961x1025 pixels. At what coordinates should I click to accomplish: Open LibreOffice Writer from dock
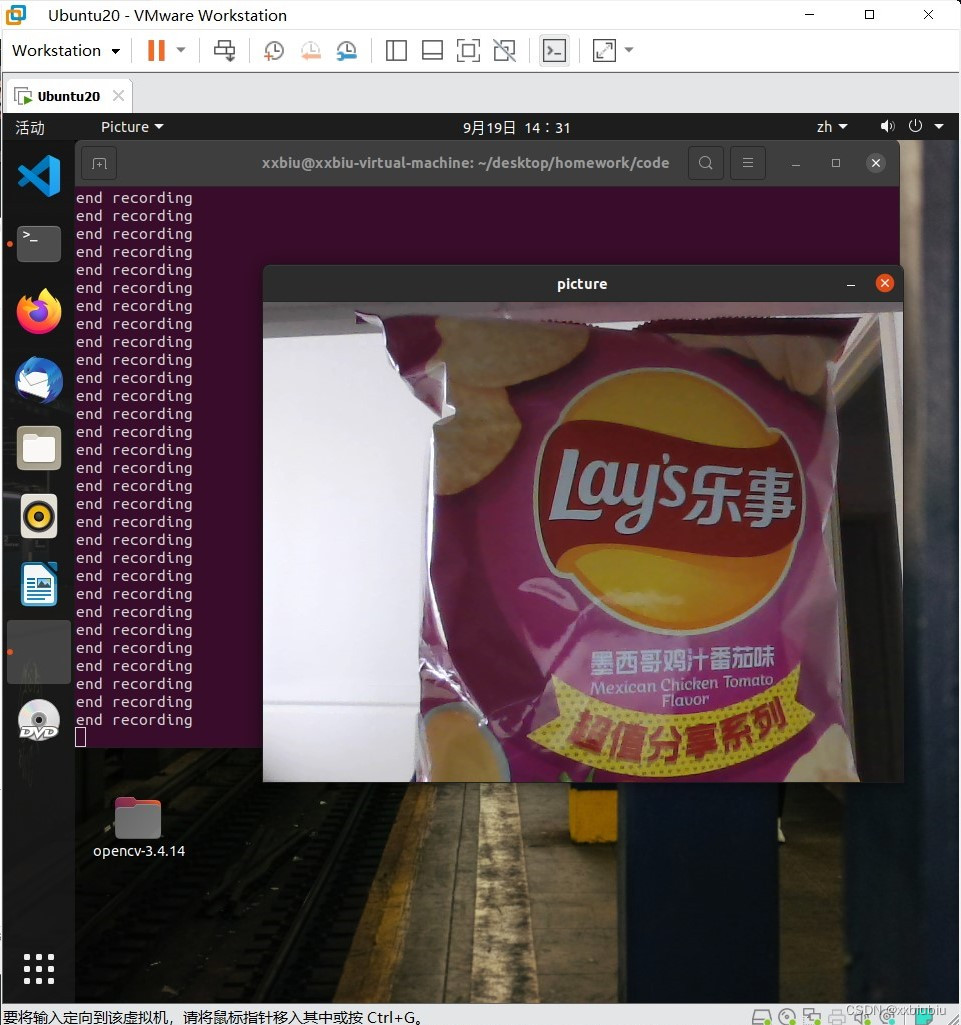pyautogui.click(x=39, y=584)
